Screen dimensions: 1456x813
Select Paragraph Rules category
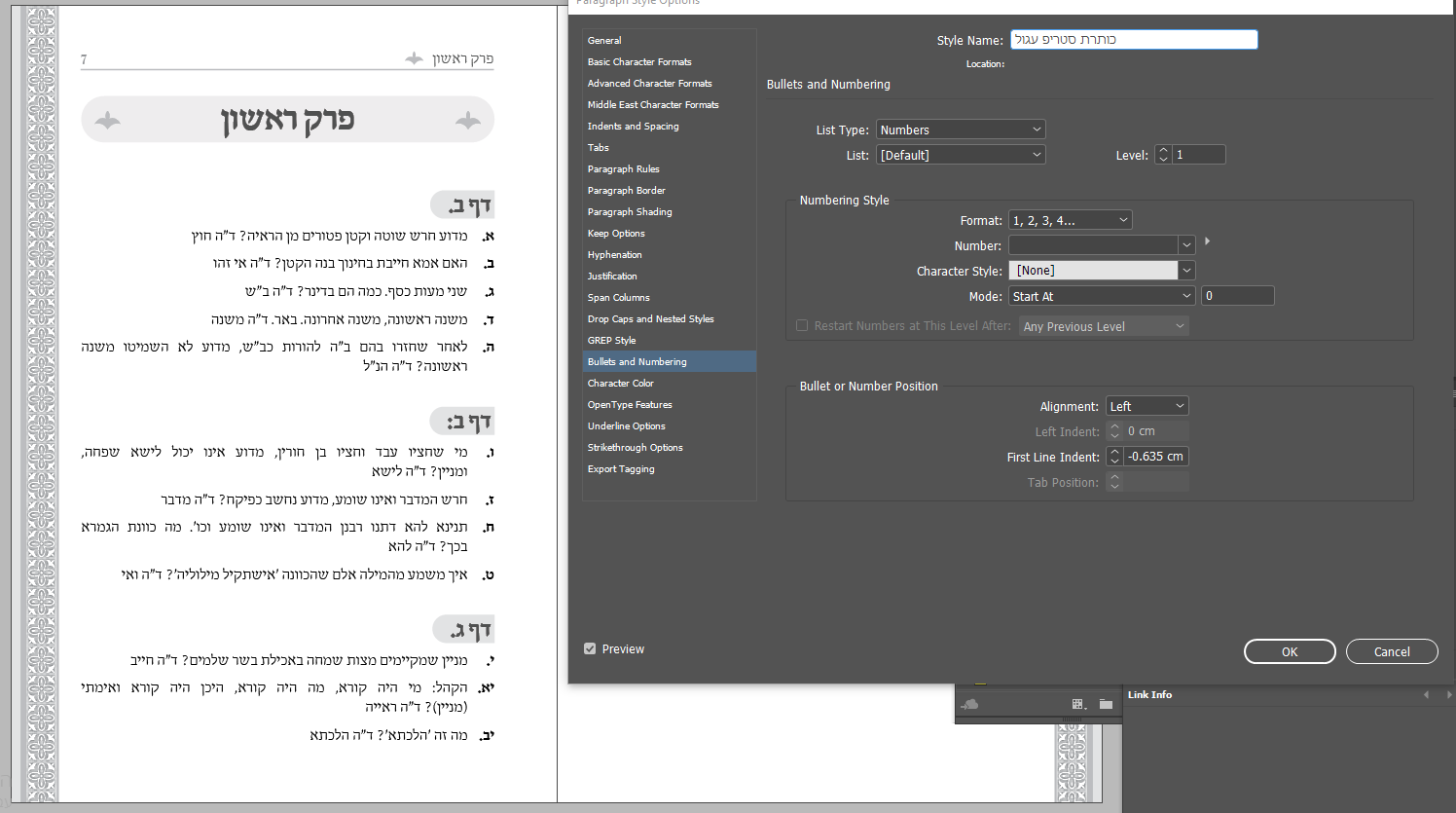[x=670, y=169]
